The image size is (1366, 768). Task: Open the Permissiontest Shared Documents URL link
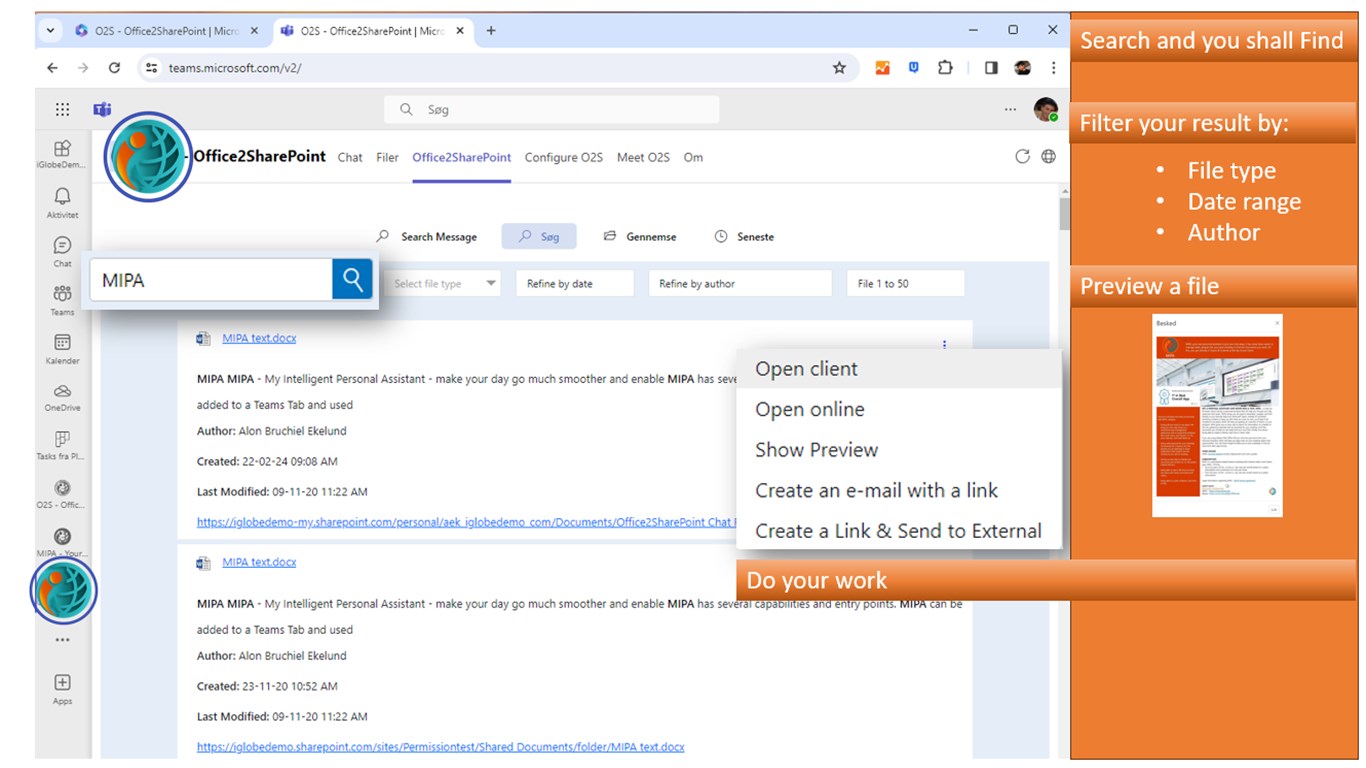(x=440, y=747)
